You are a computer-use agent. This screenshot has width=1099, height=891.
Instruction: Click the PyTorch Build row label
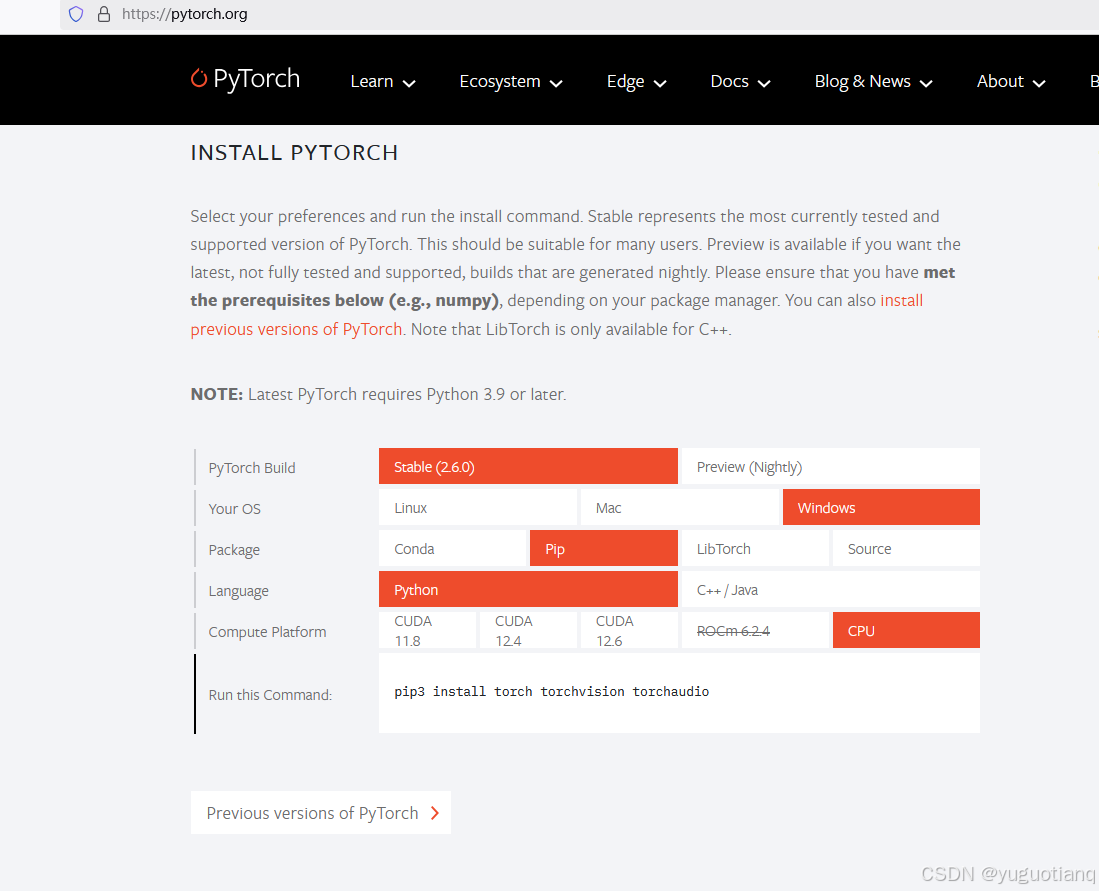(x=252, y=468)
